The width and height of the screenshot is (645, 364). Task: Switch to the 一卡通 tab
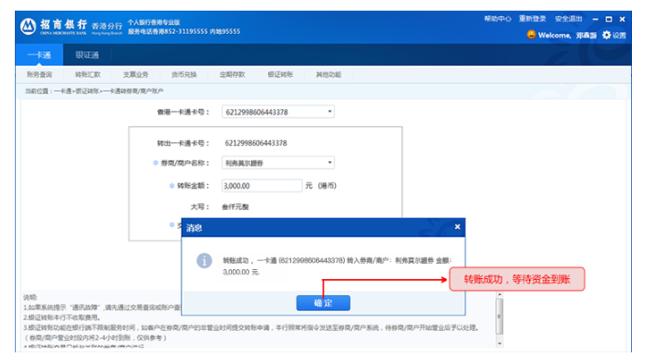pyautogui.click(x=39, y=55)
